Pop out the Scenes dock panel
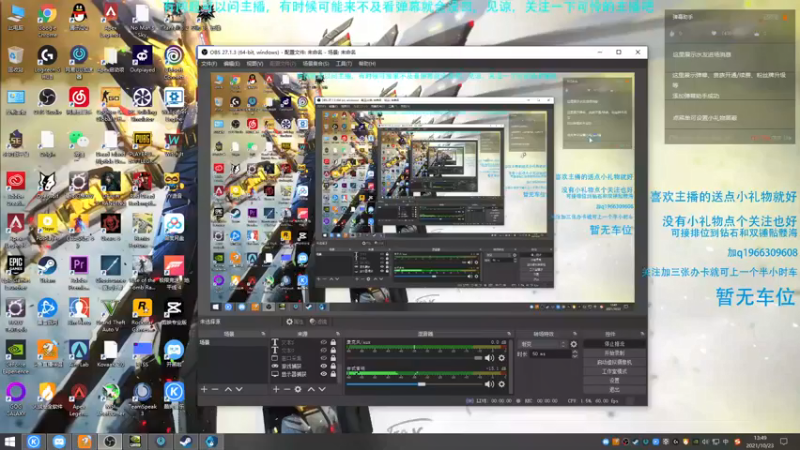This screenshot has width=800, height=450. pos(263,334)
